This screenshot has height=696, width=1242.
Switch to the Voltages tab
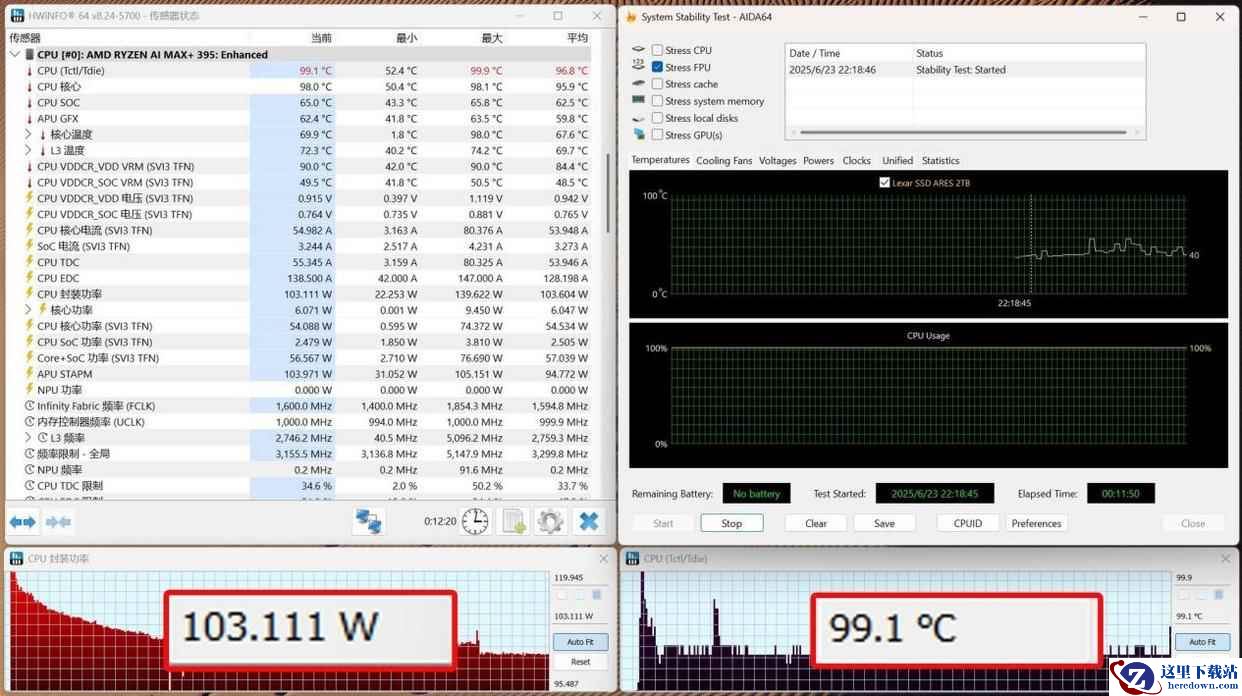(777, 161)
